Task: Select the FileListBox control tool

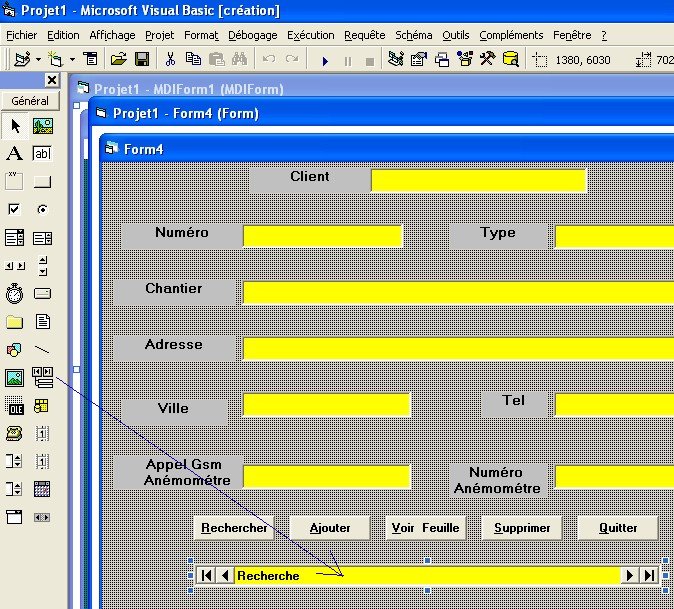Action: pyautogui.click(x=42, y=321)
